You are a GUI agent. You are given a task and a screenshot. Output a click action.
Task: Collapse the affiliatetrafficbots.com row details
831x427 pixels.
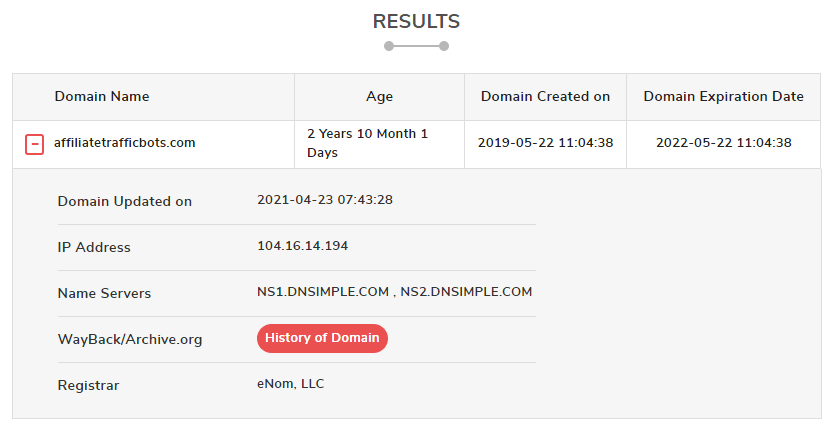tap(34, 144)
